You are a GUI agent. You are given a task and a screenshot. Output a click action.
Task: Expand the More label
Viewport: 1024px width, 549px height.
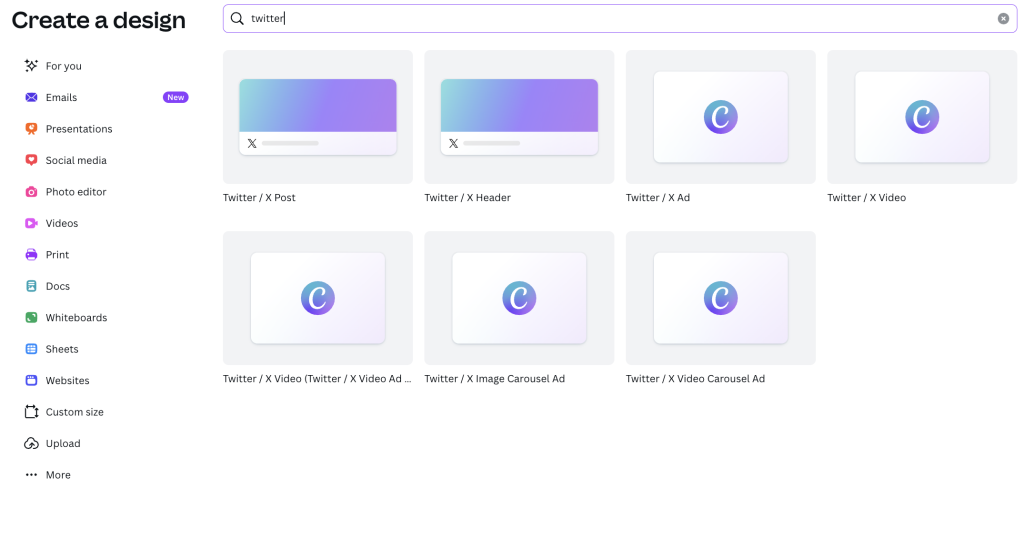pos(58,475)
